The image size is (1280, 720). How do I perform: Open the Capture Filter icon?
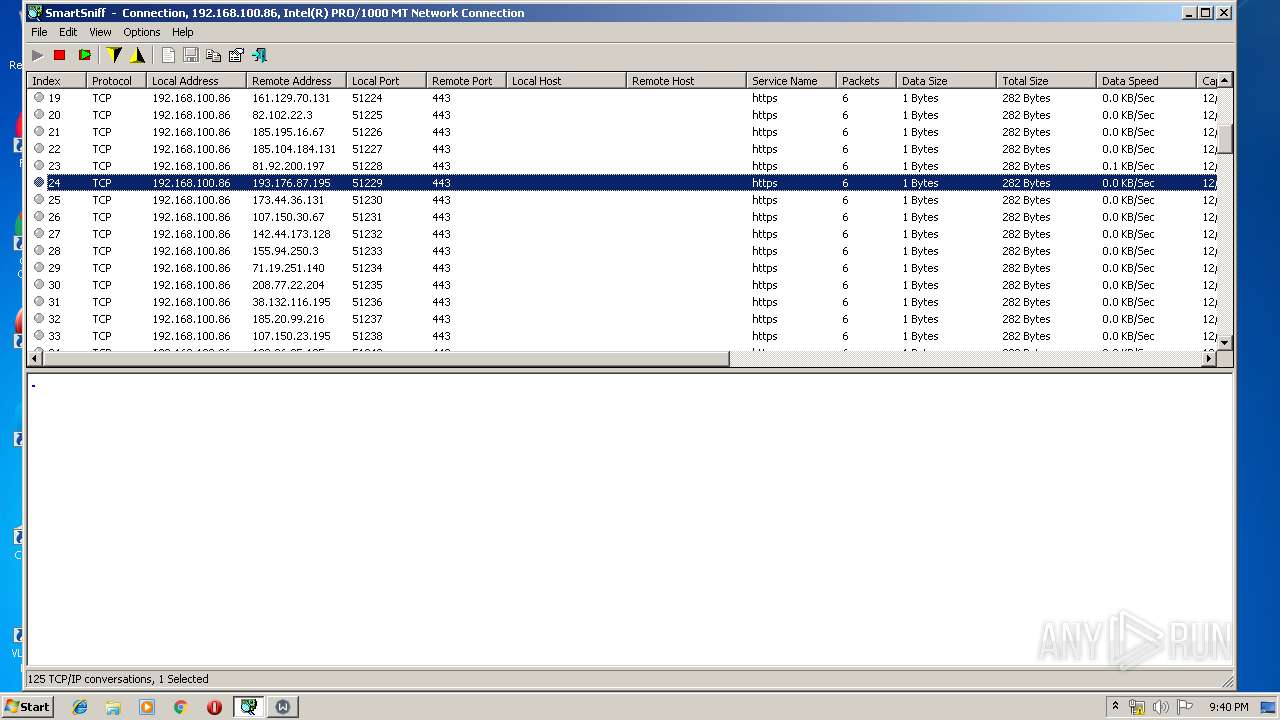click(114, 55)
